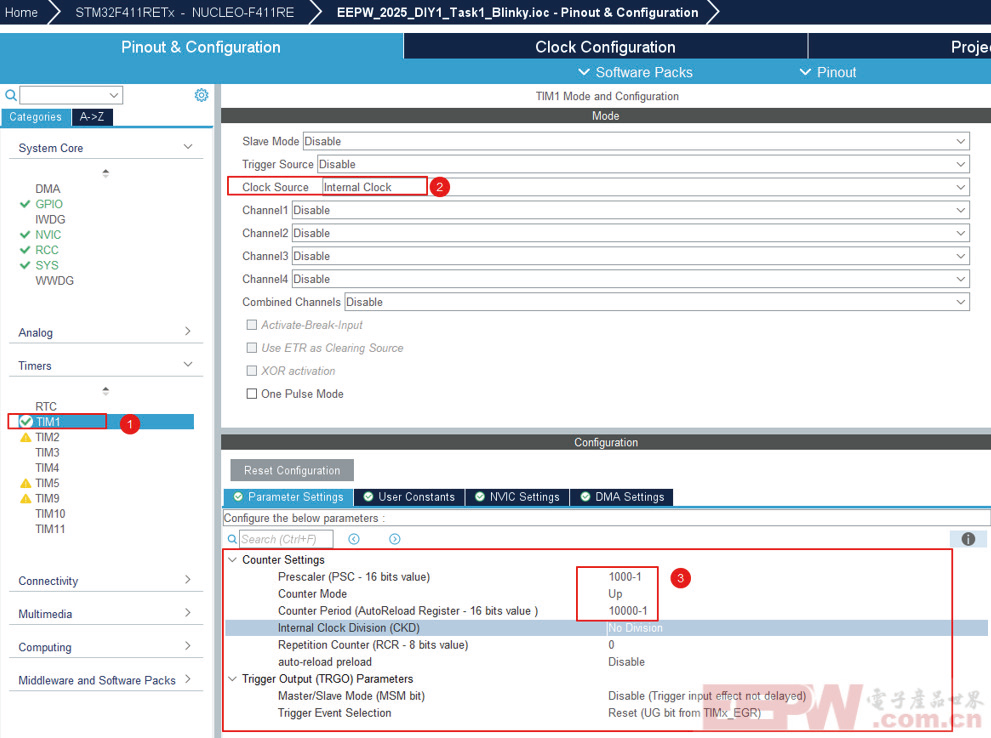Toggle the Activate-Break-Input checkbox

(x=252, y=325)
